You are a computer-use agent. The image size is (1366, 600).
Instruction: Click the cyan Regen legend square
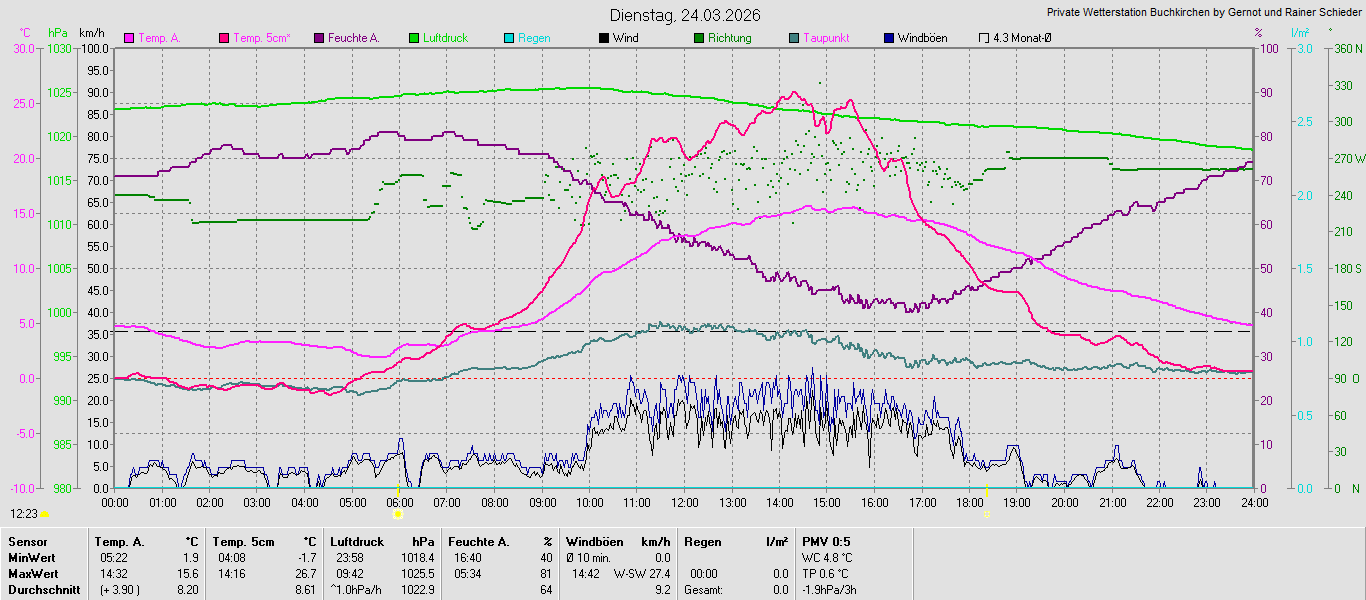[509, 38]
